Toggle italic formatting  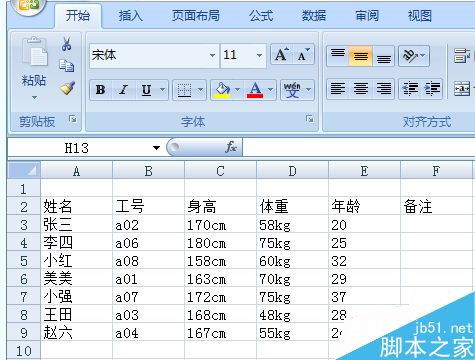click(x=124, y=90)
